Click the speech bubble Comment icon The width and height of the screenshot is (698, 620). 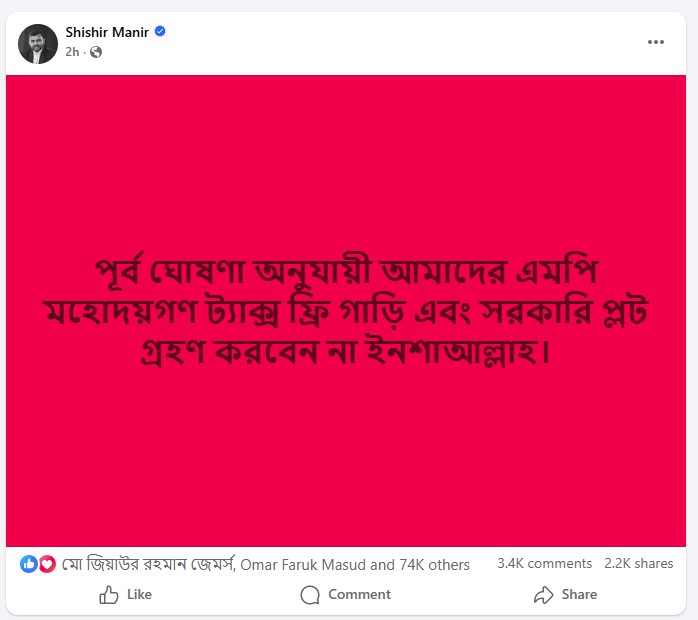point(310,595)
